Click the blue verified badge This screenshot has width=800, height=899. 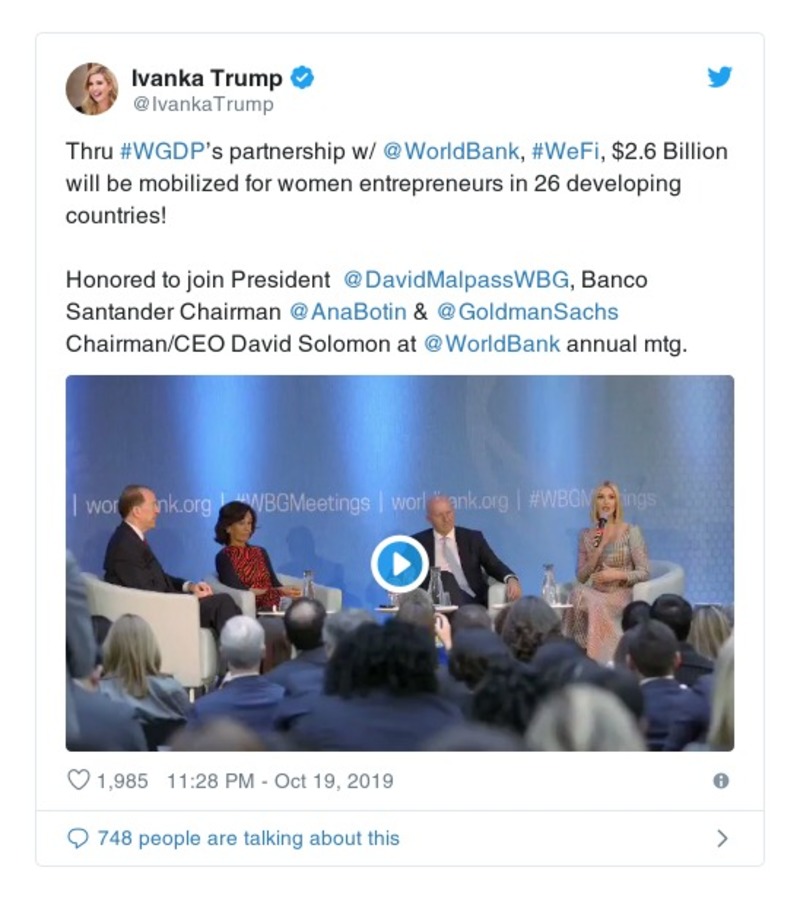click(302, 77)
